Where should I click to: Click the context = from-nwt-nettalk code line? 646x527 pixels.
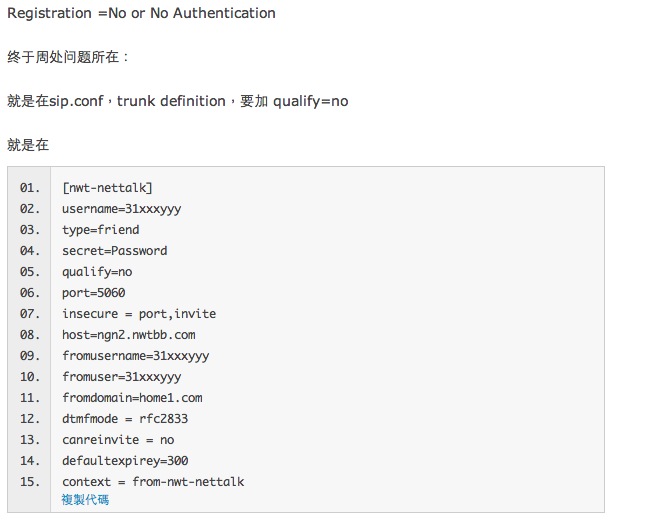click(152, 482)
